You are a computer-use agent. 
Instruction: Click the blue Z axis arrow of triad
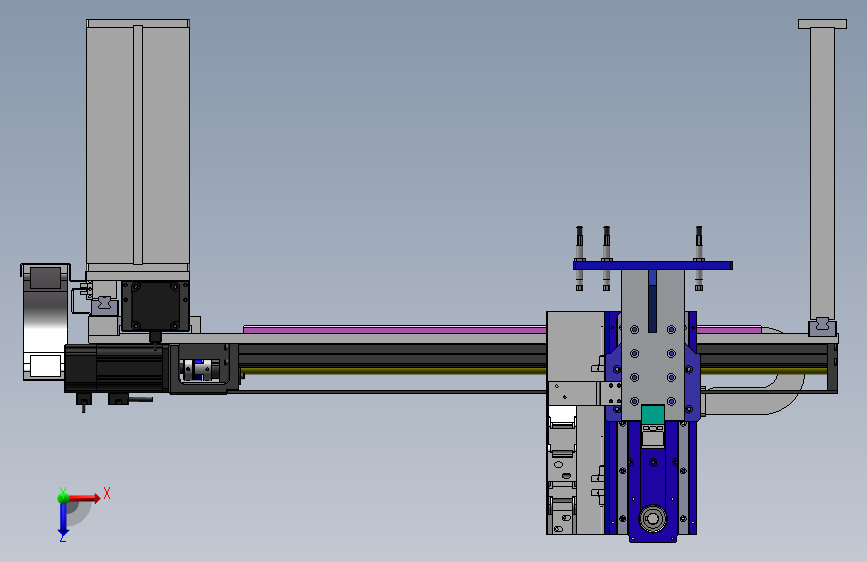coord(63,518)
